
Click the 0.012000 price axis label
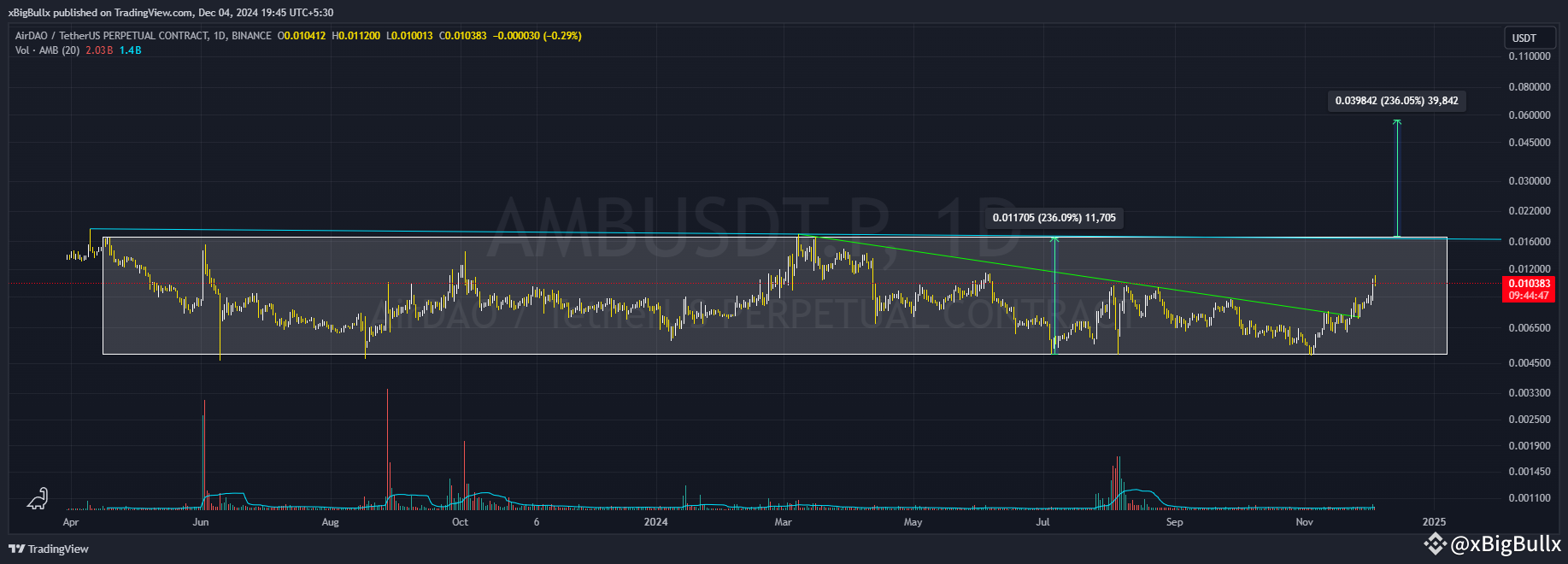[1529, 269]
